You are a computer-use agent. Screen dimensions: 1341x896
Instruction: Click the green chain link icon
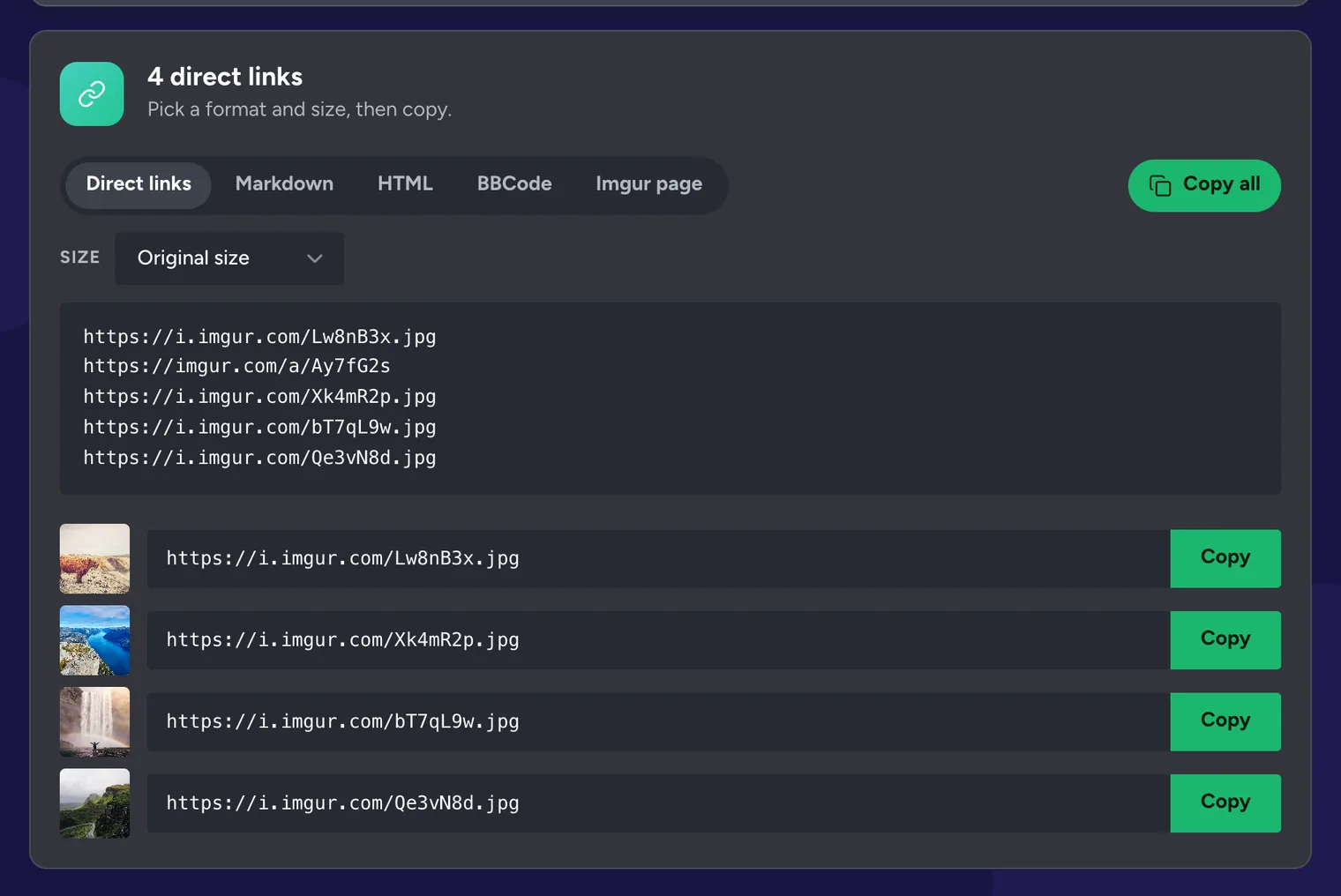point(92,93)
